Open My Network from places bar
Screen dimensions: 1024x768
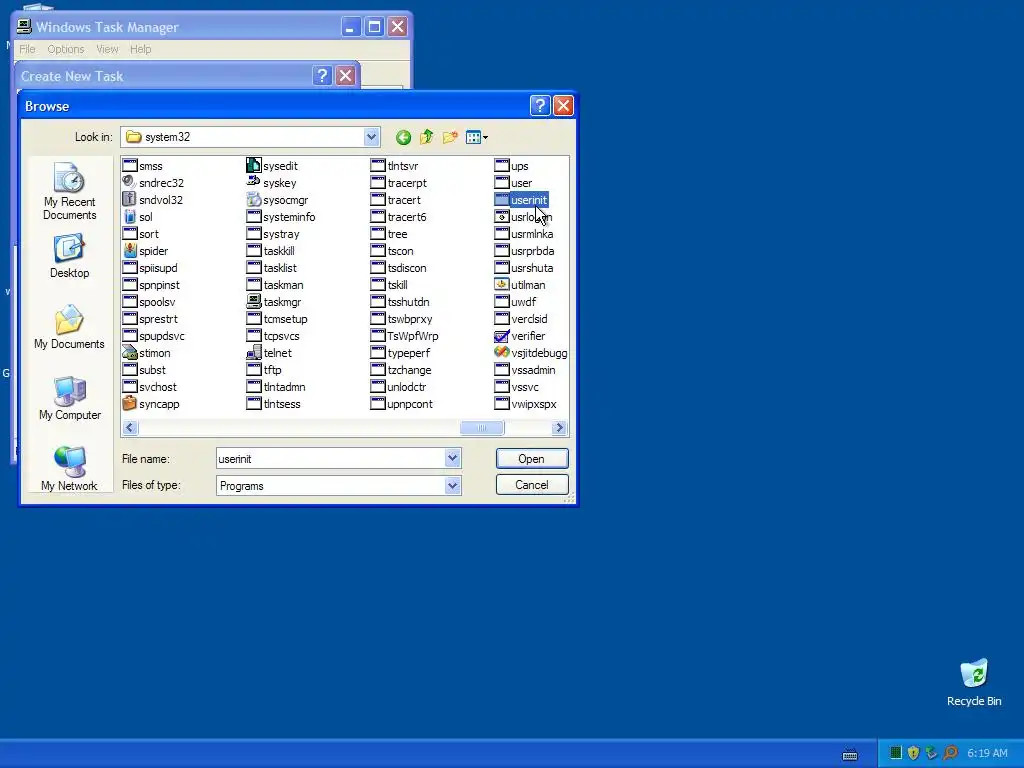(x=69, y=468)
